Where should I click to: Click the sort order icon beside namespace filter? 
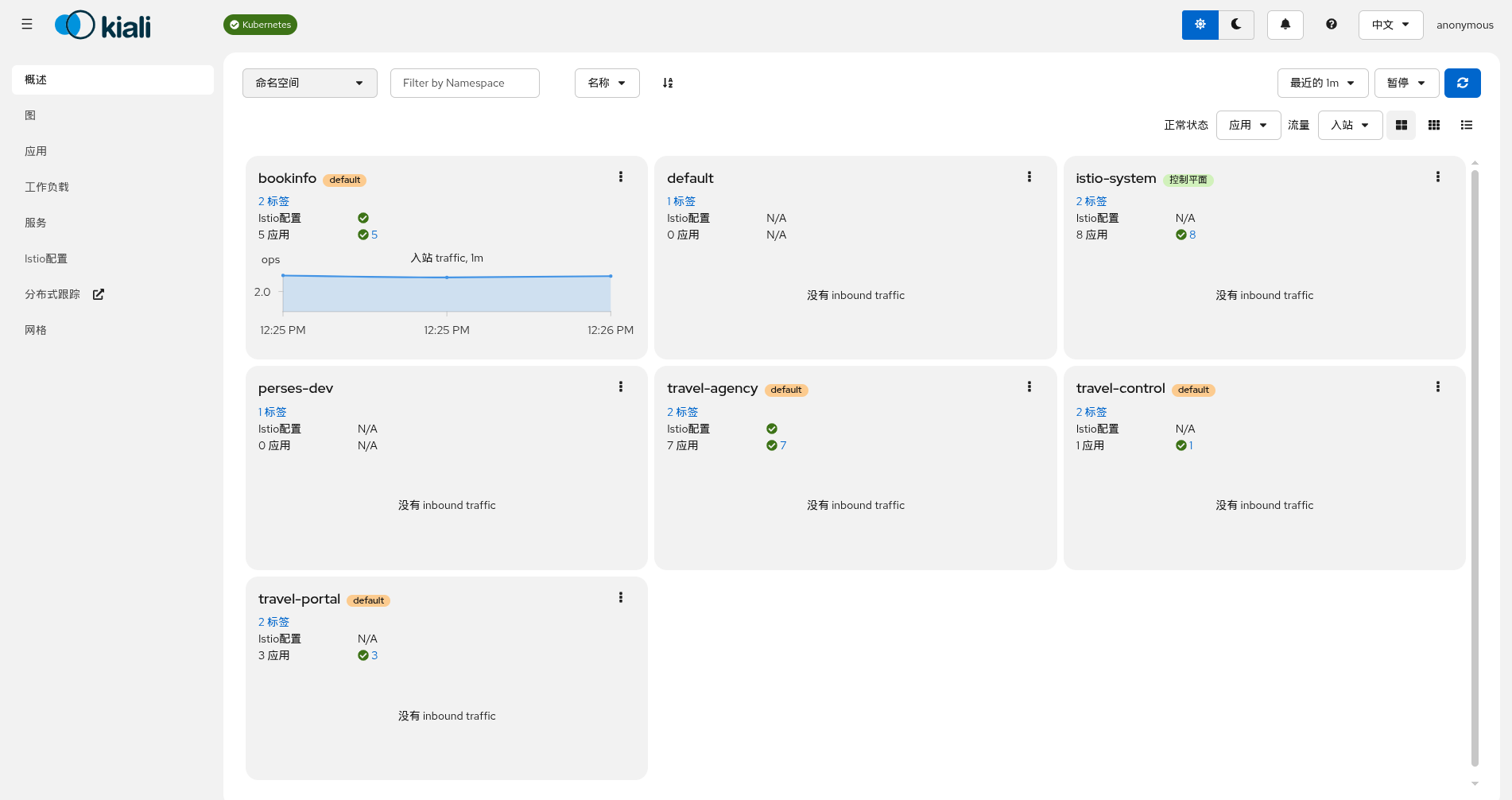(x=668, y=83)
